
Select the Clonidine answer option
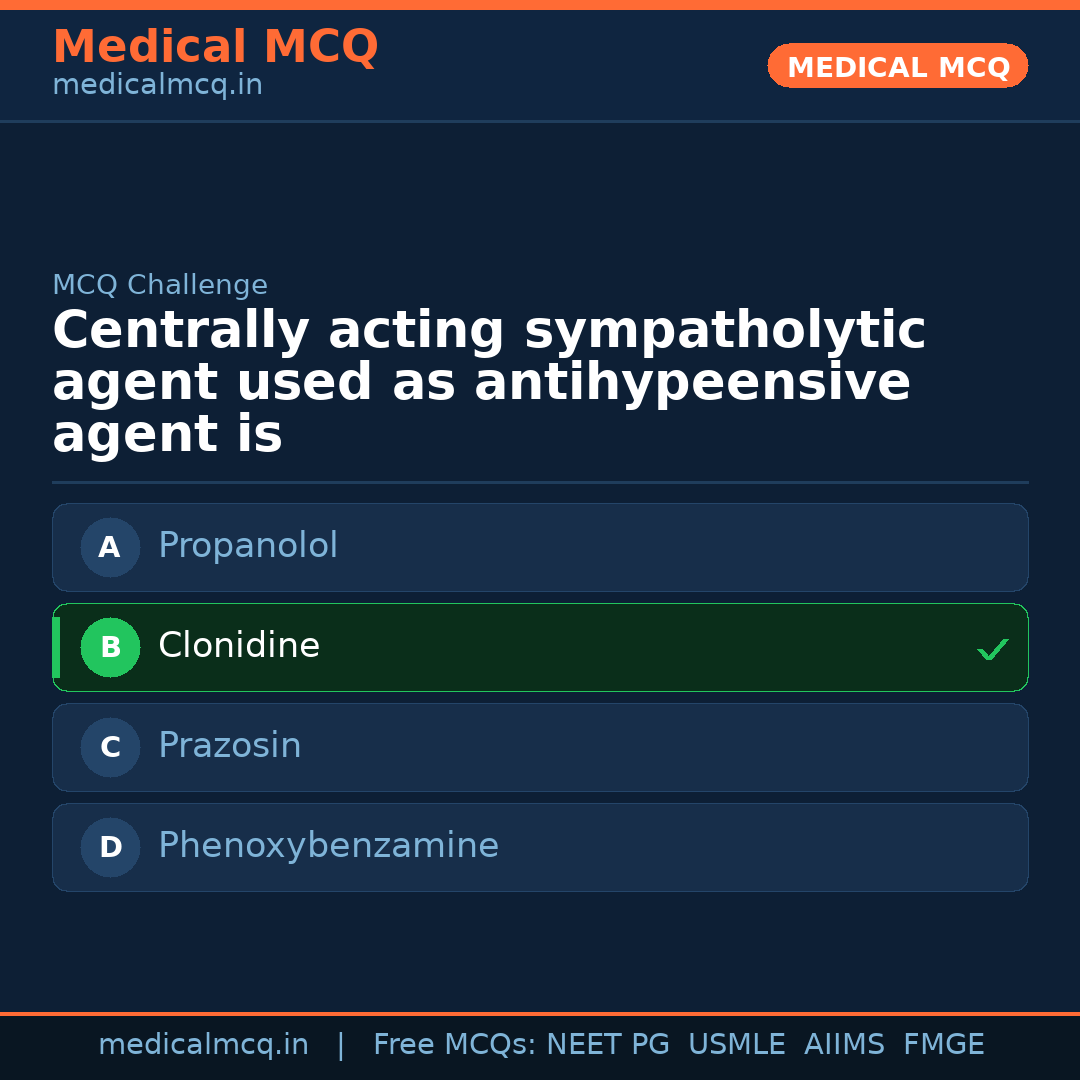click(x=540, y=647)
